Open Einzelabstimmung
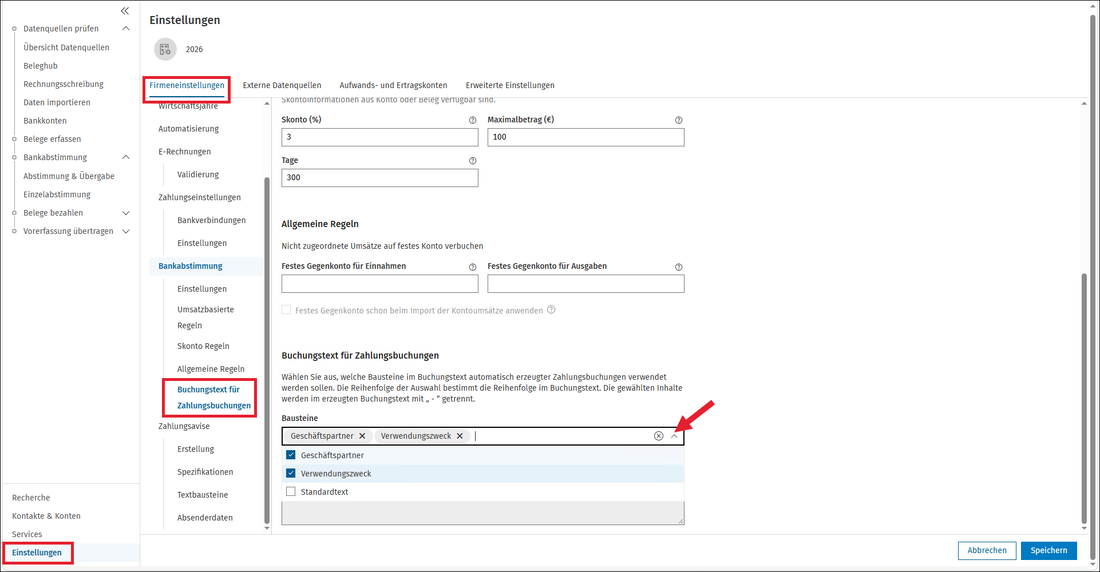Viewport: 1100px width, 572px height. tap(57, 194)
